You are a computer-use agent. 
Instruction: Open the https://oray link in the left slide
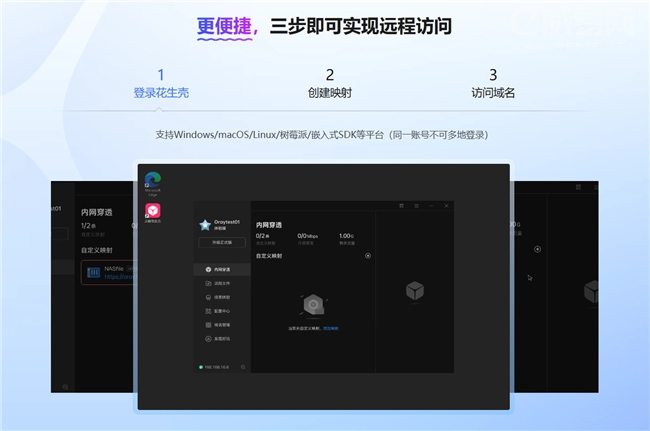coord(120,276)
